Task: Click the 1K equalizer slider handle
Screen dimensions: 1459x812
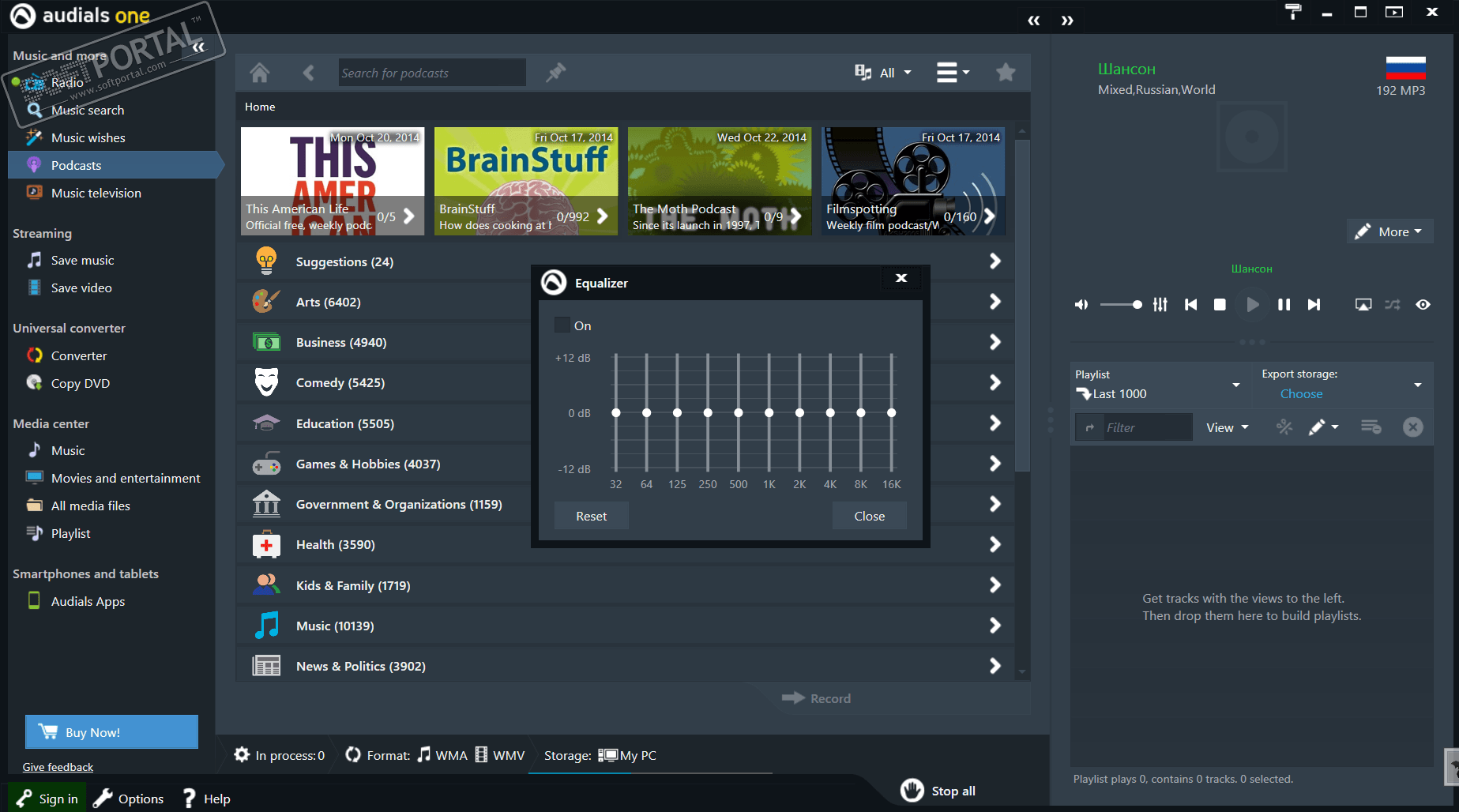Action: (769, 412)
